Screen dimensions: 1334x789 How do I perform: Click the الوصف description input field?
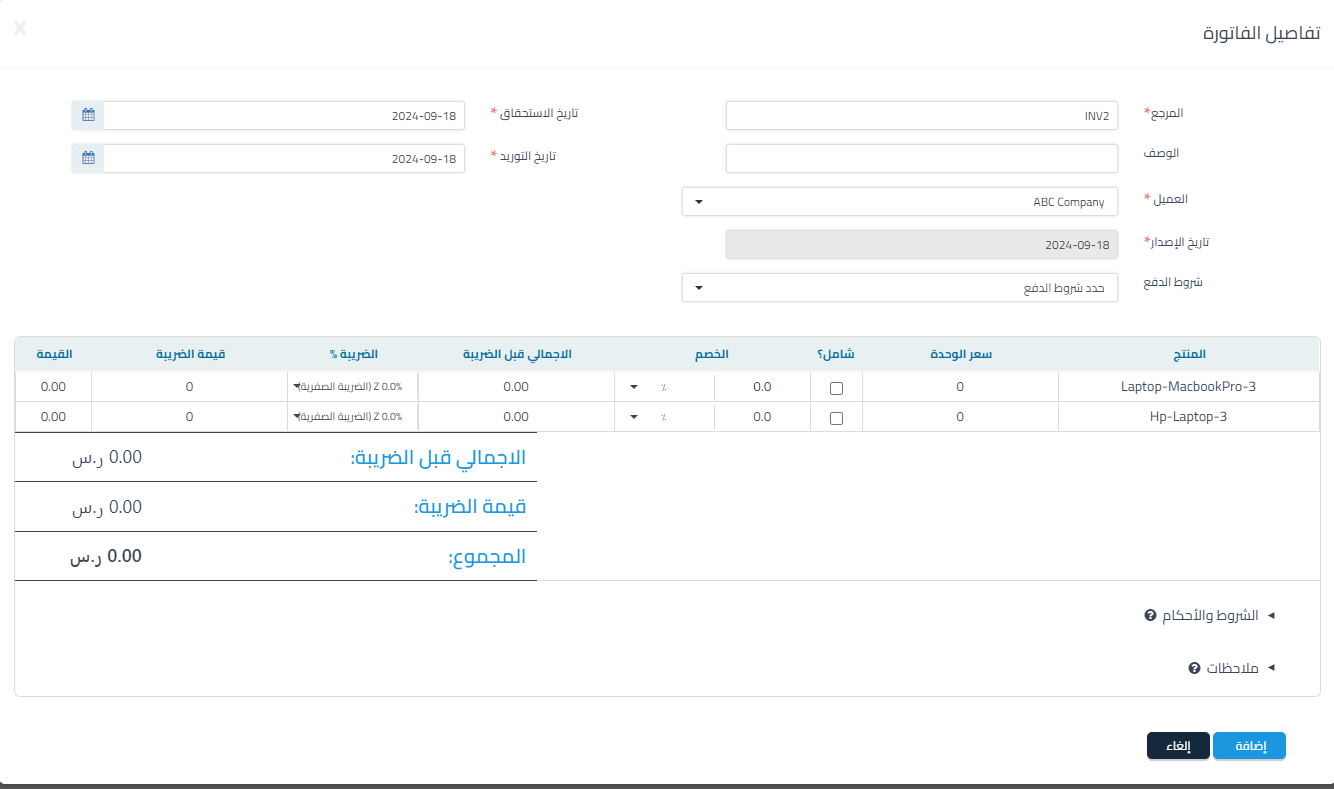click(921, 159)
